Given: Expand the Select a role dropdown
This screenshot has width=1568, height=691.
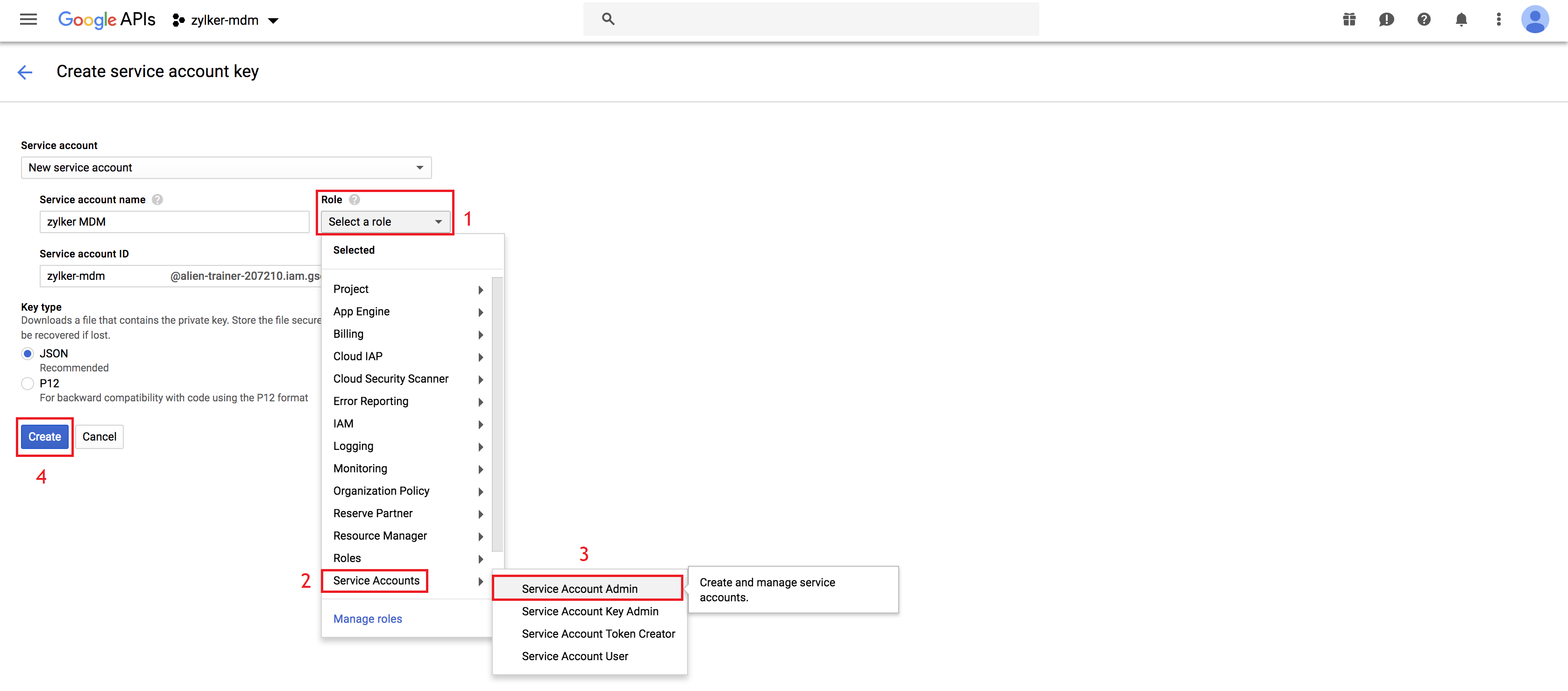Looking at the screenshot, I should pos(385,221).
